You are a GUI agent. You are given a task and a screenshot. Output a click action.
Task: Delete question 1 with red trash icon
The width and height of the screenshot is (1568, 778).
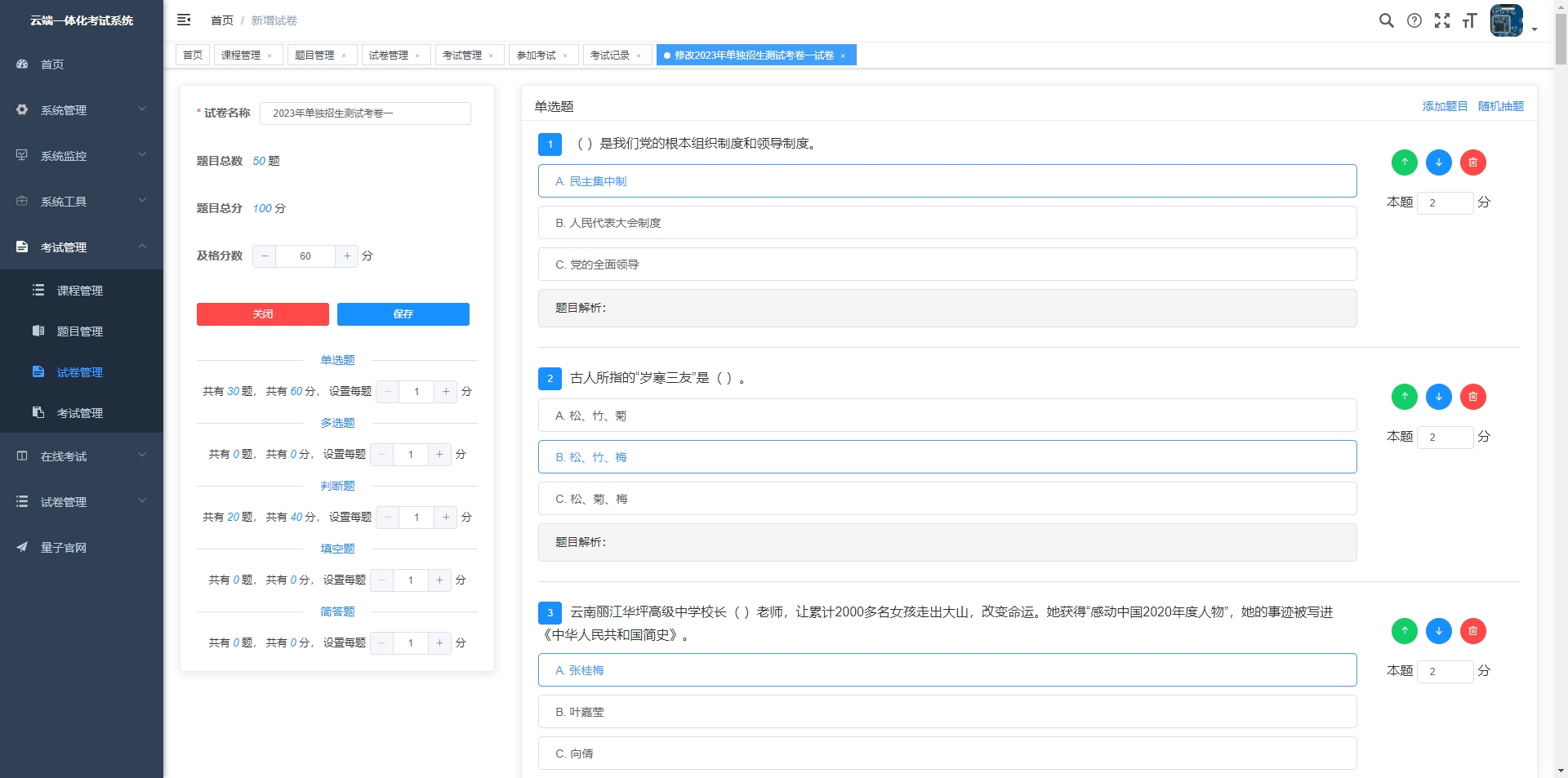pyautogui.click(x=1473, y=162)
